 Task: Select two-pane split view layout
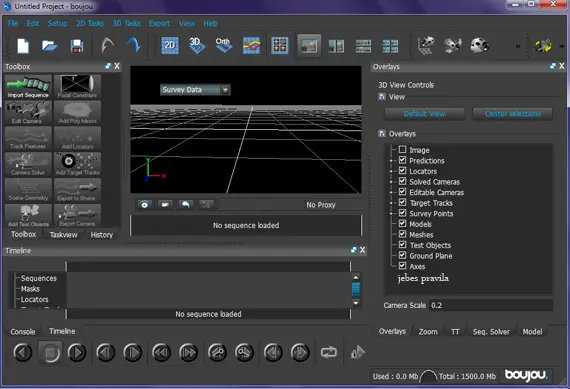[x=336, y=46]
